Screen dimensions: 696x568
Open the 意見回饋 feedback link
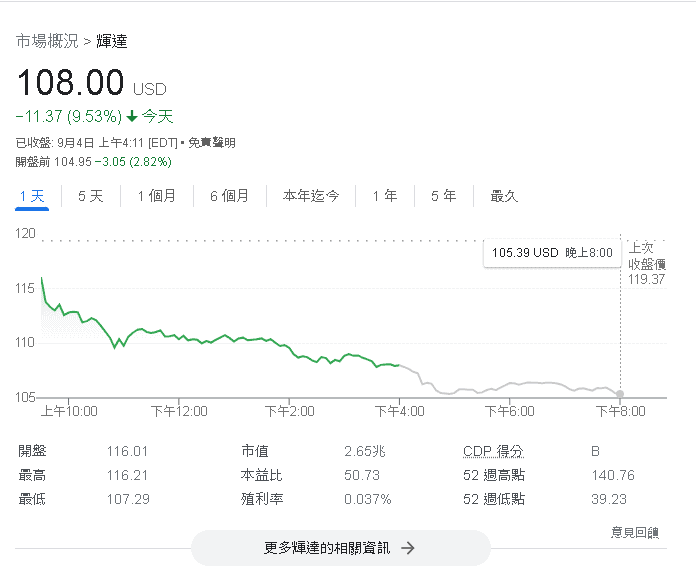click(x=635, y=532)
